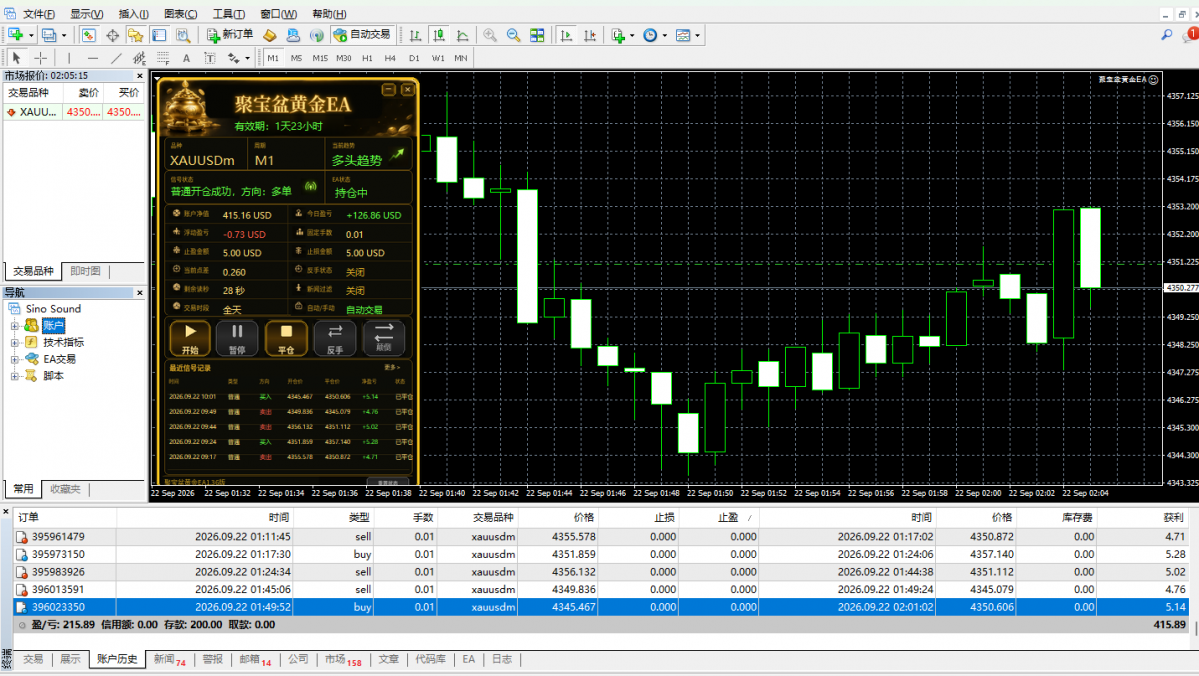Toggle chart shift icon
This screenshot has width=1199, height=676.
590,35
